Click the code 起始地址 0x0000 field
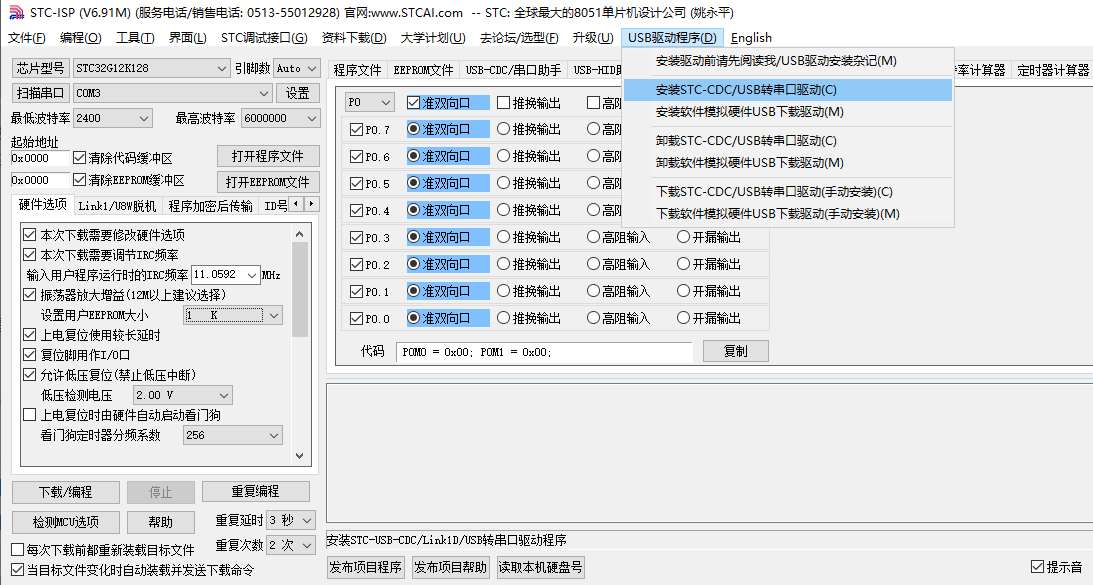 point(40,158)
